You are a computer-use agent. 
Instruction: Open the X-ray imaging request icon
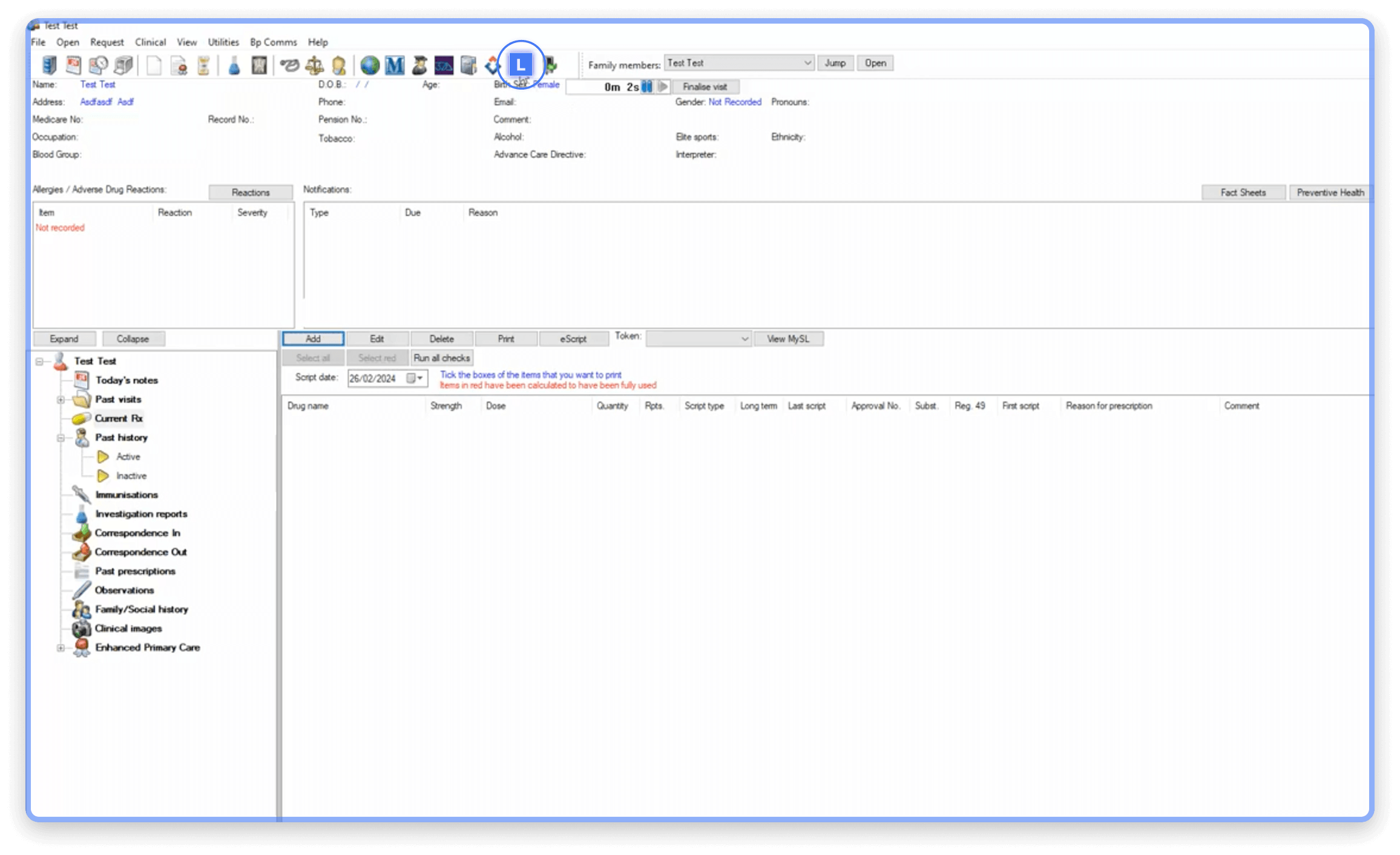point(259,65)
